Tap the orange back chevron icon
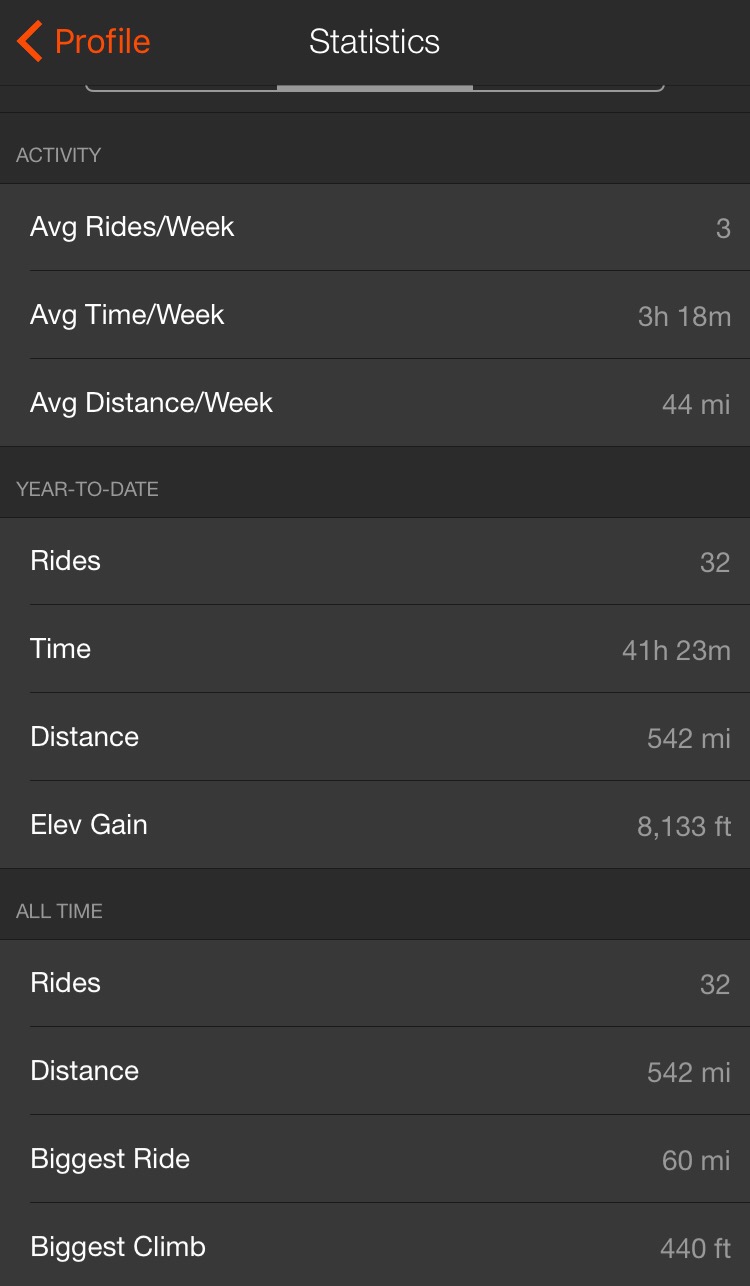This screenshot has height=1286, width=750. click(30, 42)
